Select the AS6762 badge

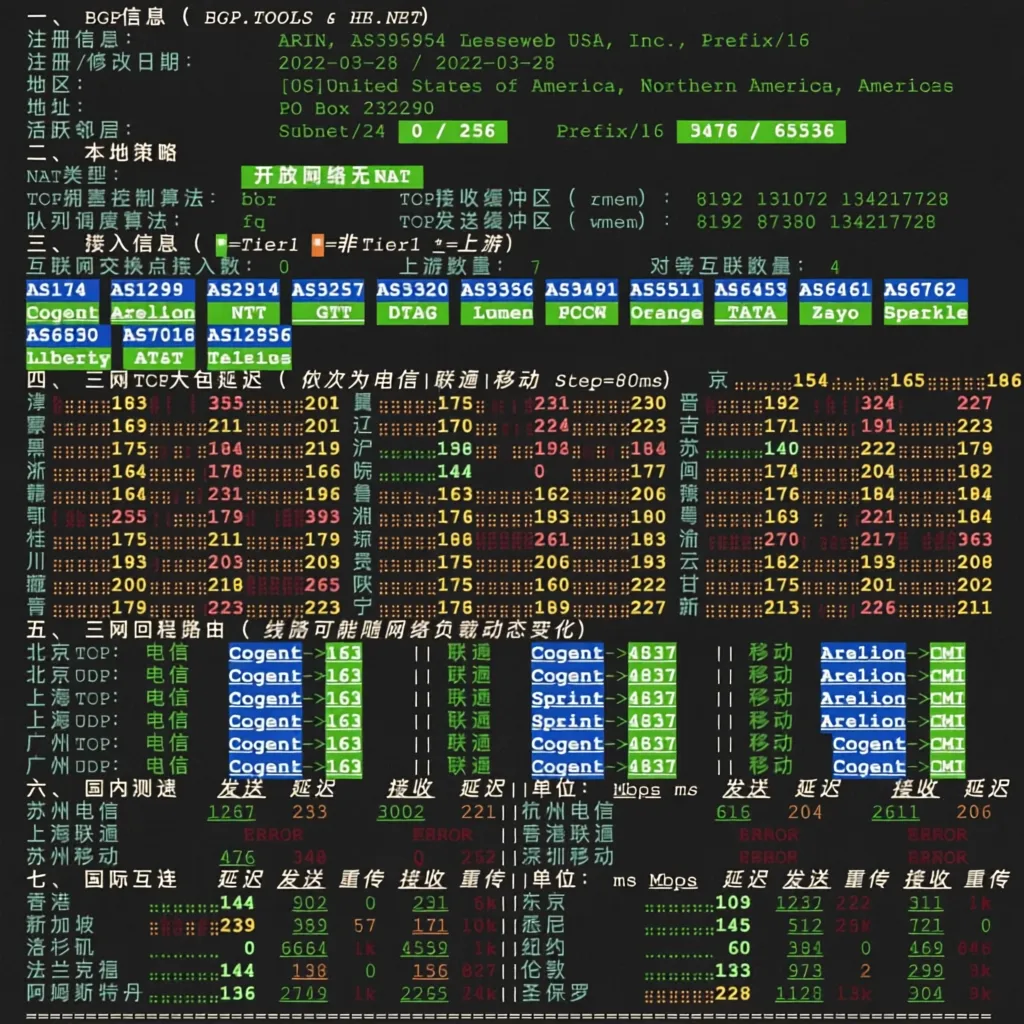925,289
